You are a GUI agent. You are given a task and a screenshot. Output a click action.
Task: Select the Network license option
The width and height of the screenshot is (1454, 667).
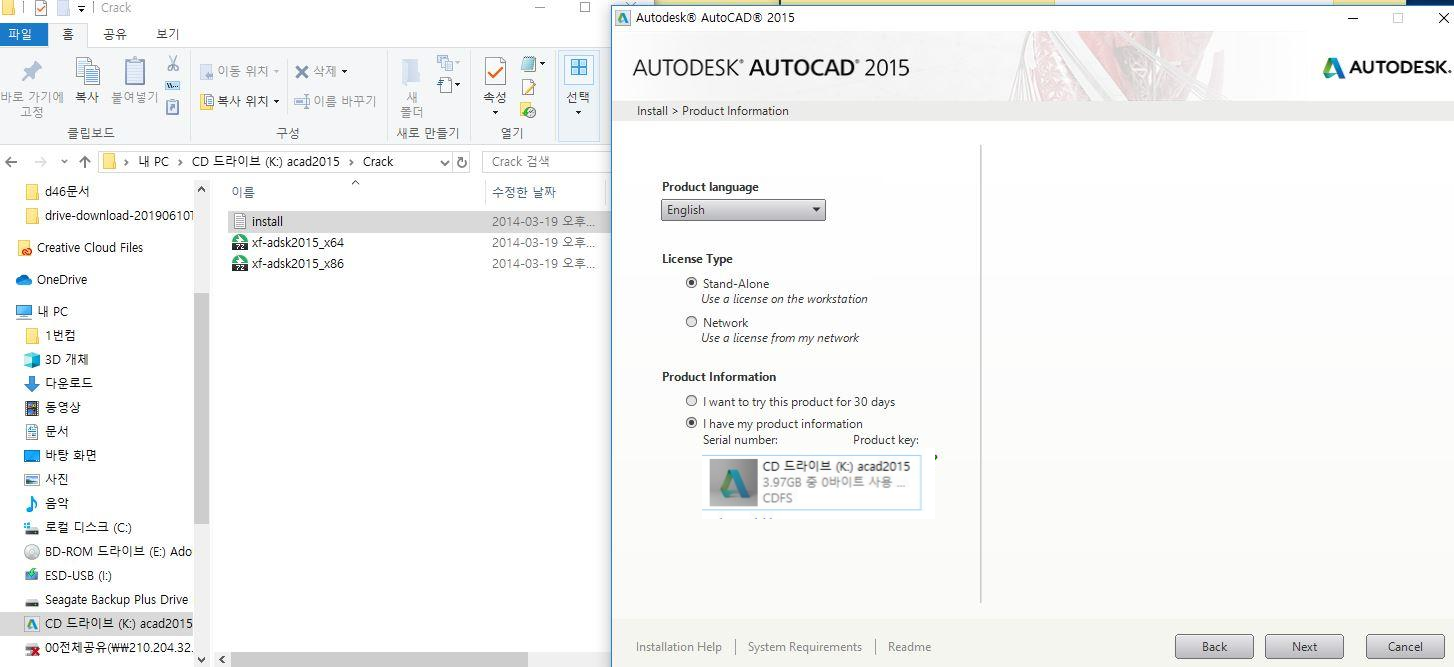coord(691,321)
